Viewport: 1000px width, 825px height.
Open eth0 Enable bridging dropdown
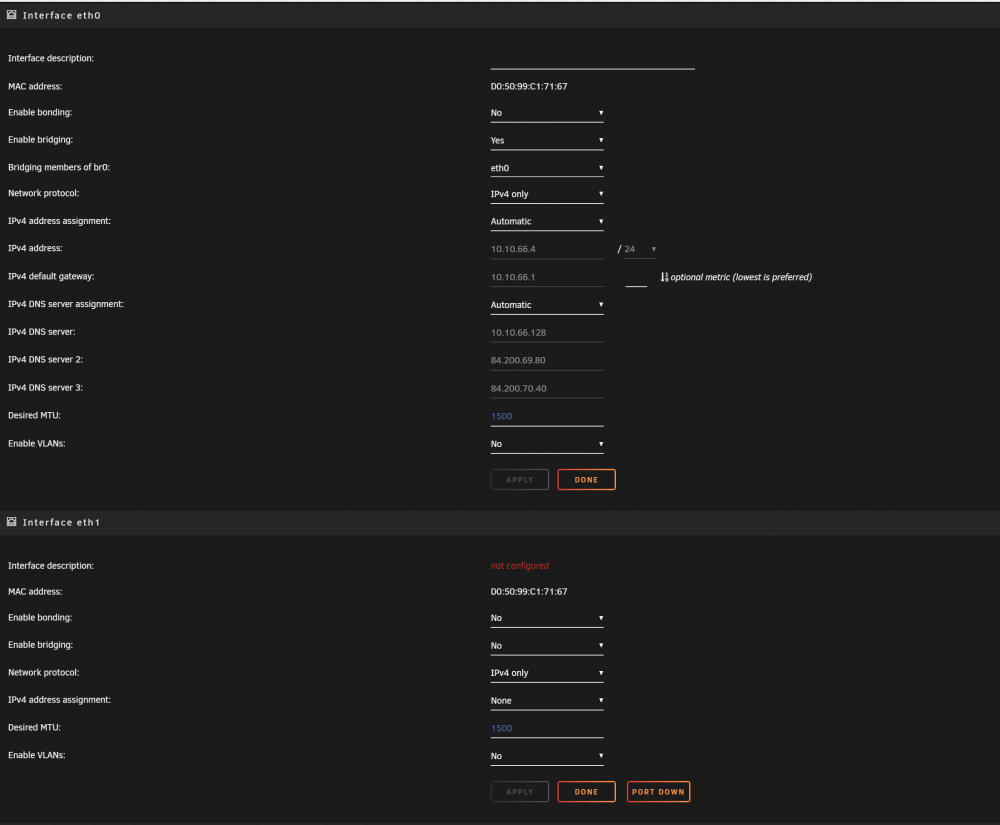[x=547, y=140]
